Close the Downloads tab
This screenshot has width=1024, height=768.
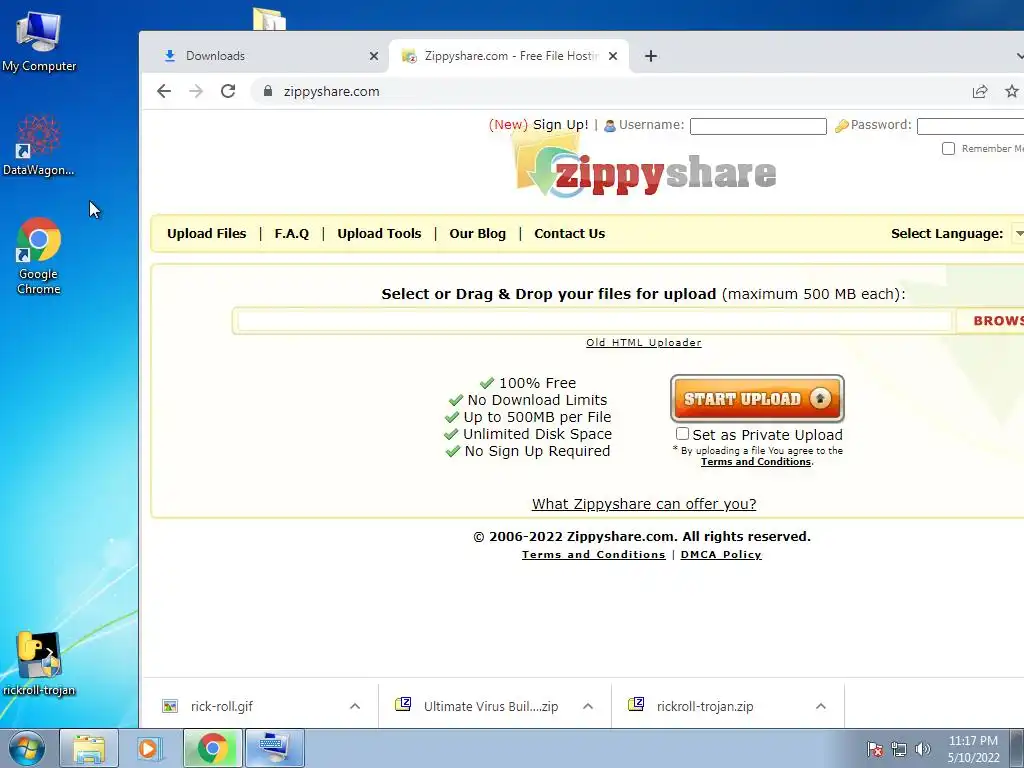pos(374,56)
